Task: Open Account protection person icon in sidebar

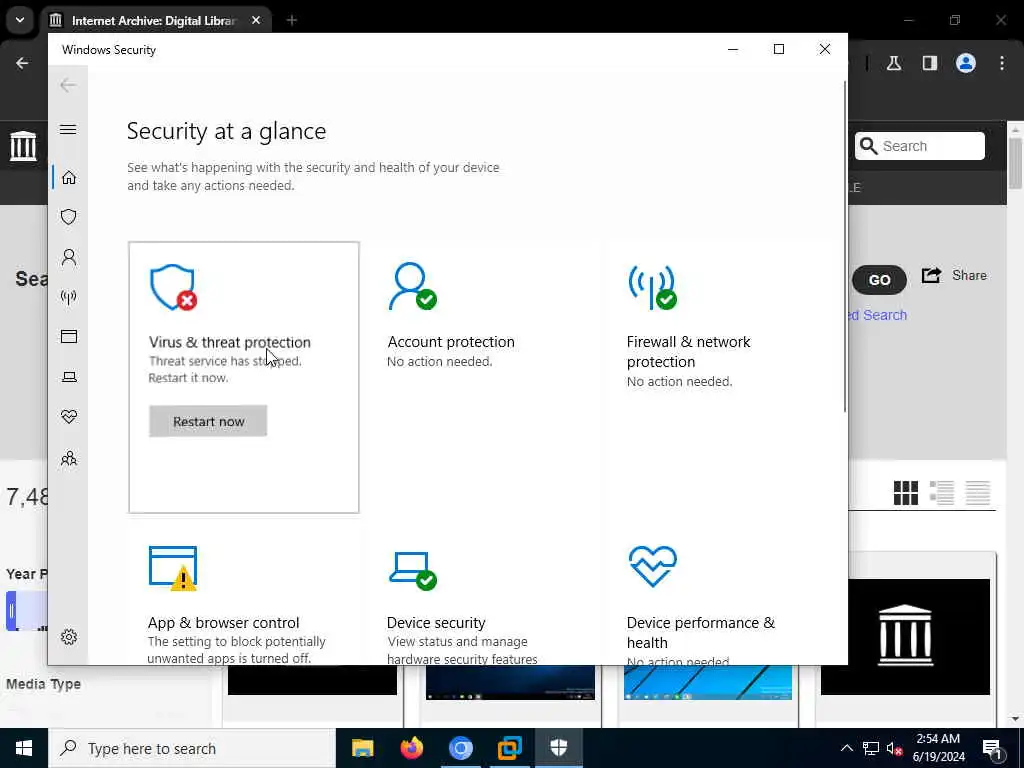Action: coord(69,257)
